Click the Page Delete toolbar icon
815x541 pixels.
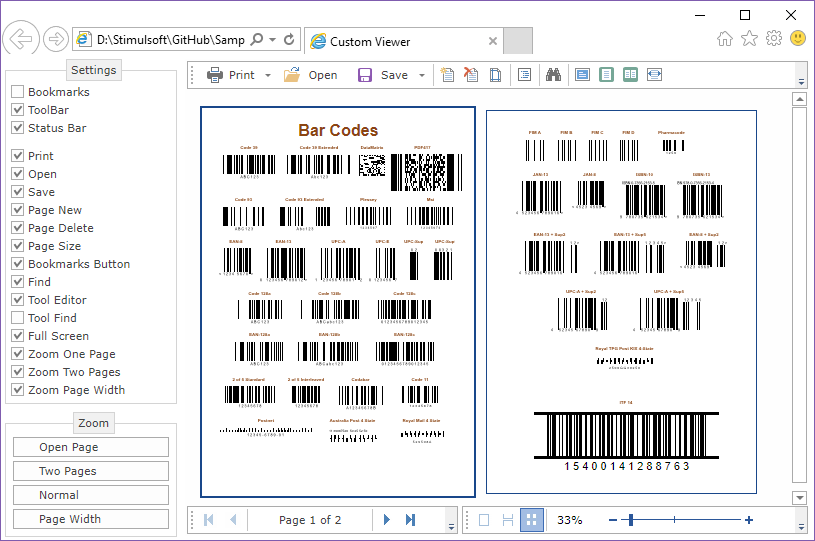pos(471,75)
